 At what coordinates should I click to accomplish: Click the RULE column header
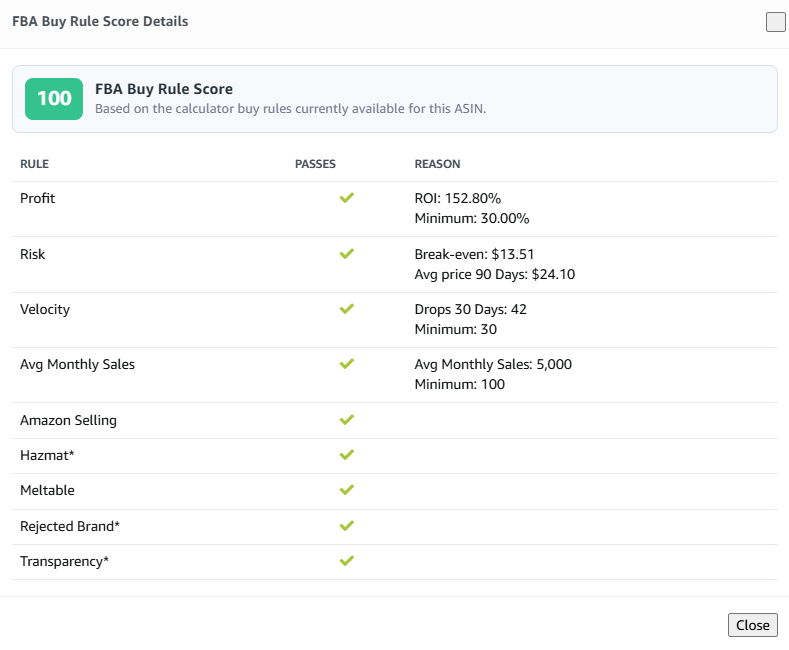click(34, 164)
